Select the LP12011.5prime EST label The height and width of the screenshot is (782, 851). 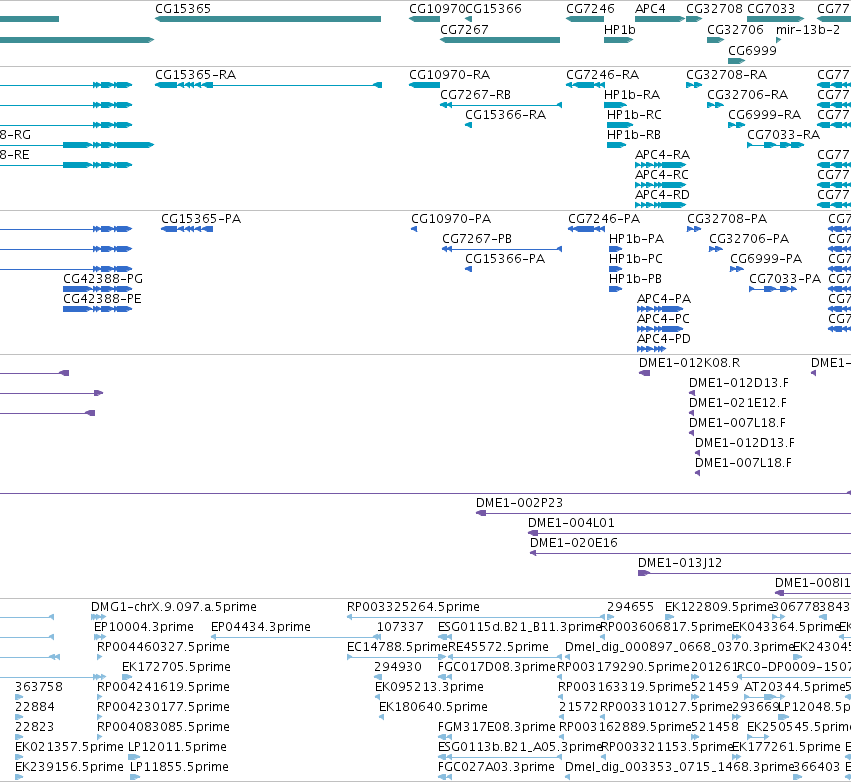(177, 748)
